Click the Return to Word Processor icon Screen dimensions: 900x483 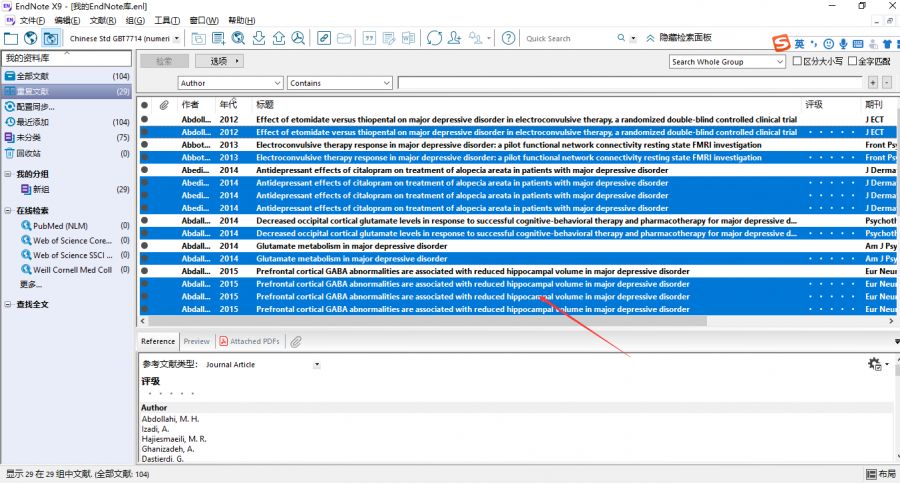(408, 38)
